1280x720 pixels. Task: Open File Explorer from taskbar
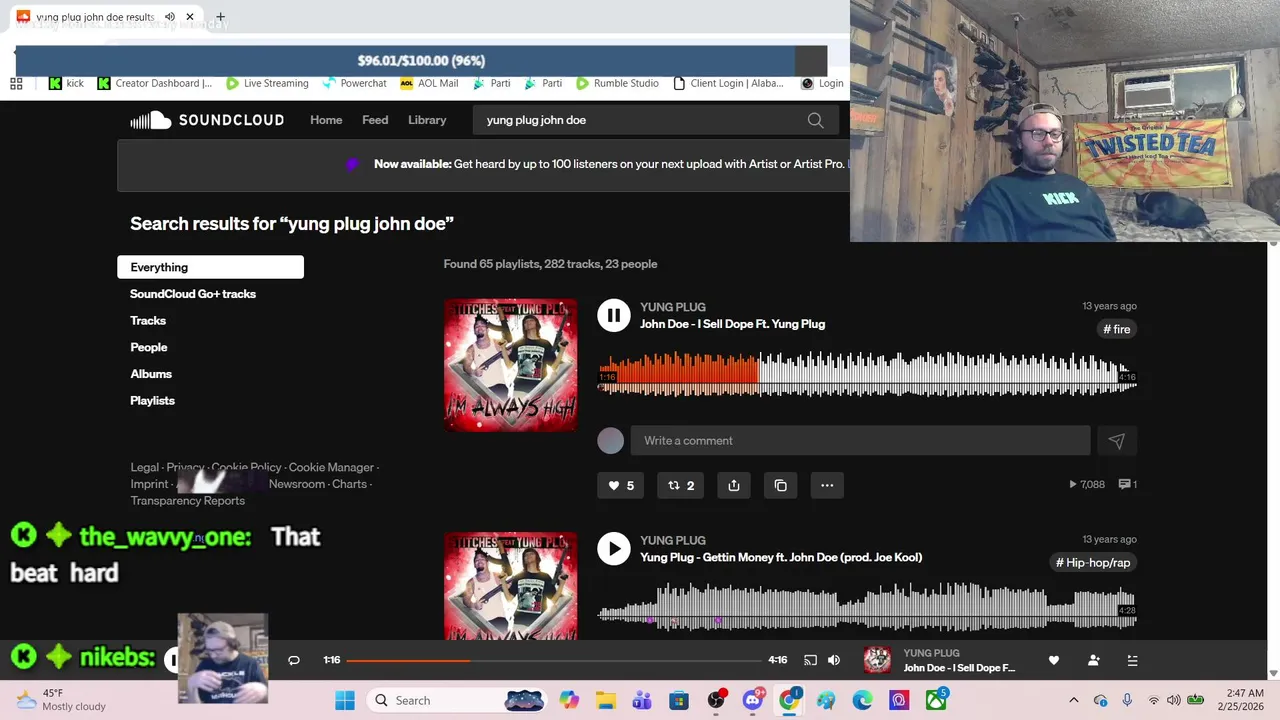click(605, 700)
